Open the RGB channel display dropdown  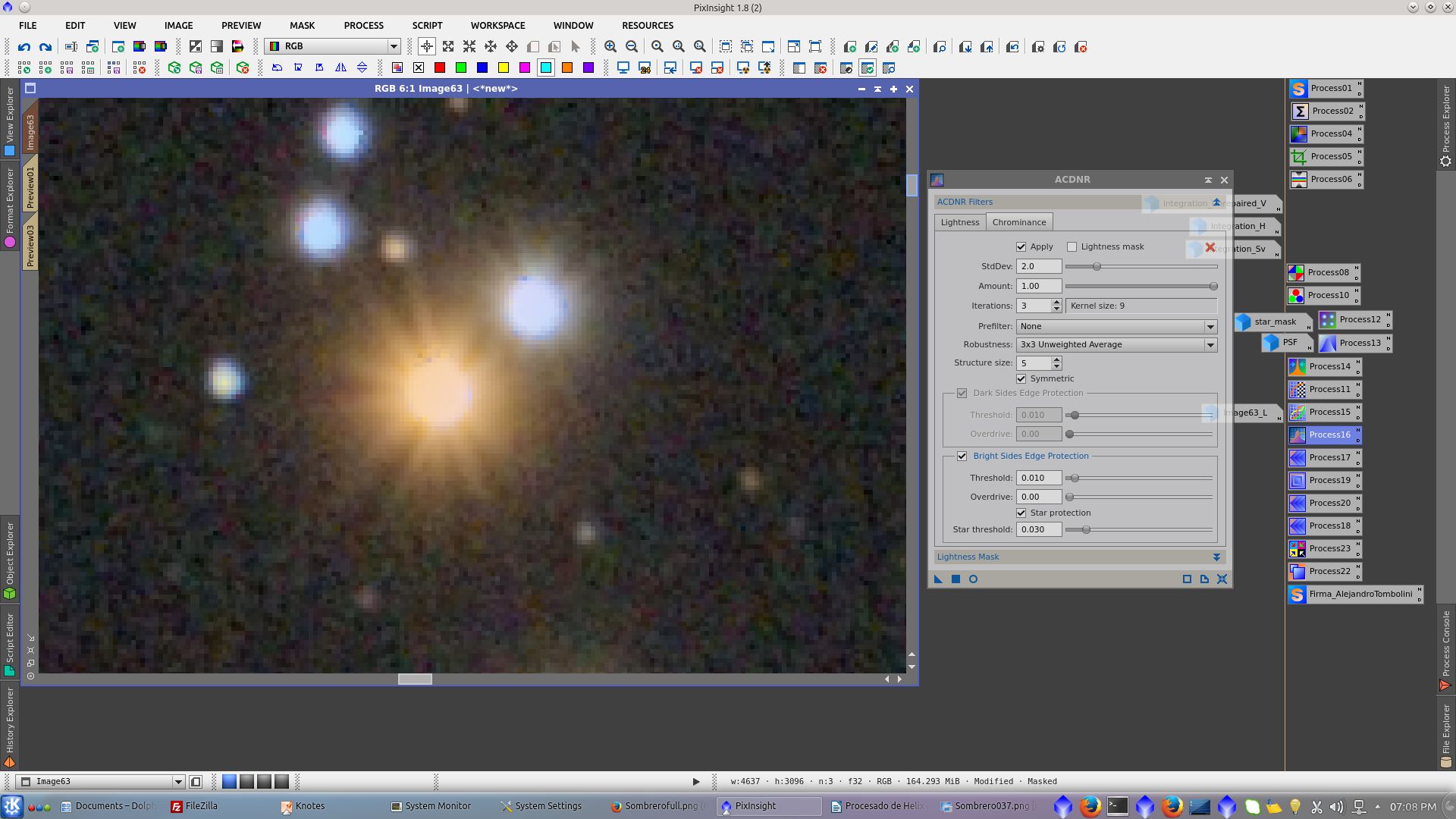tap(333, 47)
